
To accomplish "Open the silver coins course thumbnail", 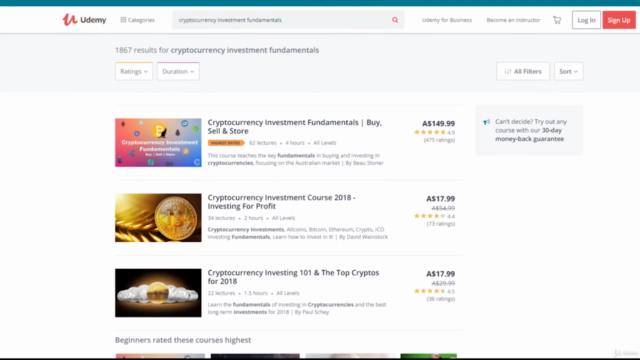I will [158, 293].
